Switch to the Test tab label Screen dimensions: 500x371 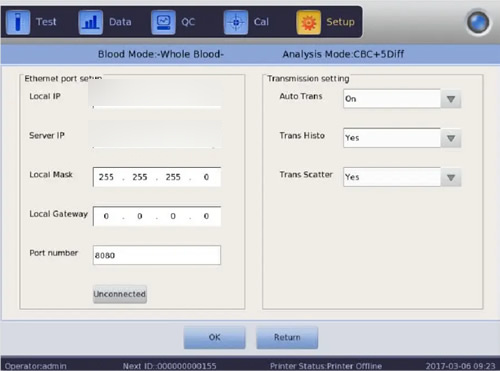[x=46, y=22]
